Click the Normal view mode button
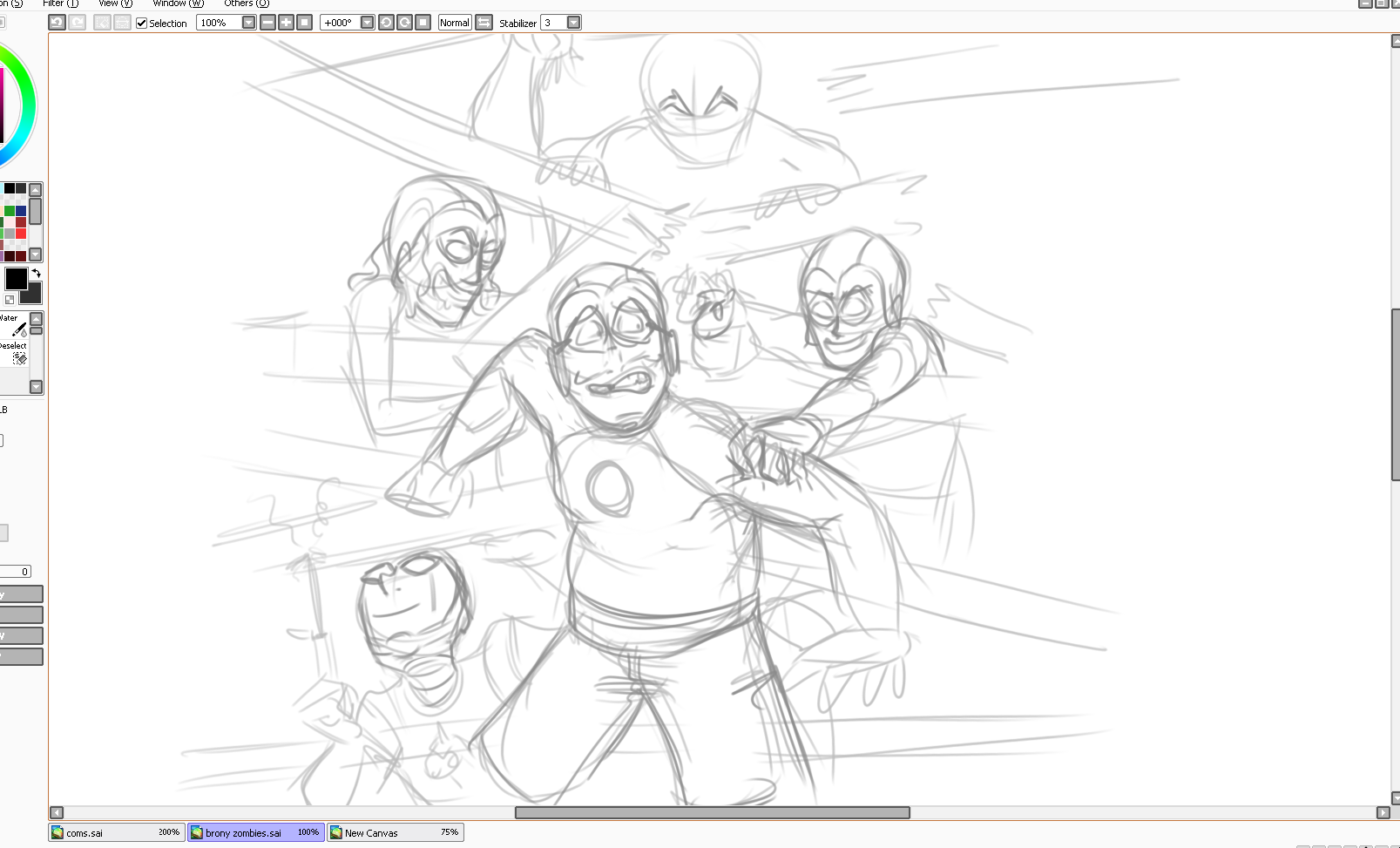Viewport: 1400px width, 848px height. pos(454,23)
